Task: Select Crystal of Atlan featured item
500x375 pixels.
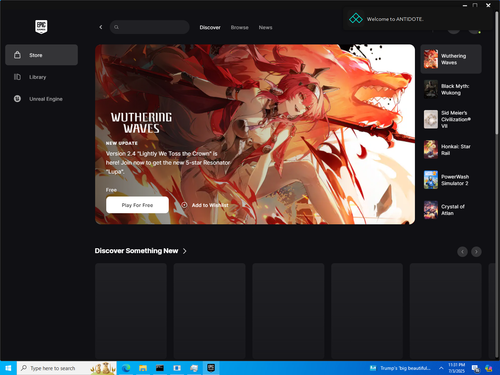Action: [451, 210]
